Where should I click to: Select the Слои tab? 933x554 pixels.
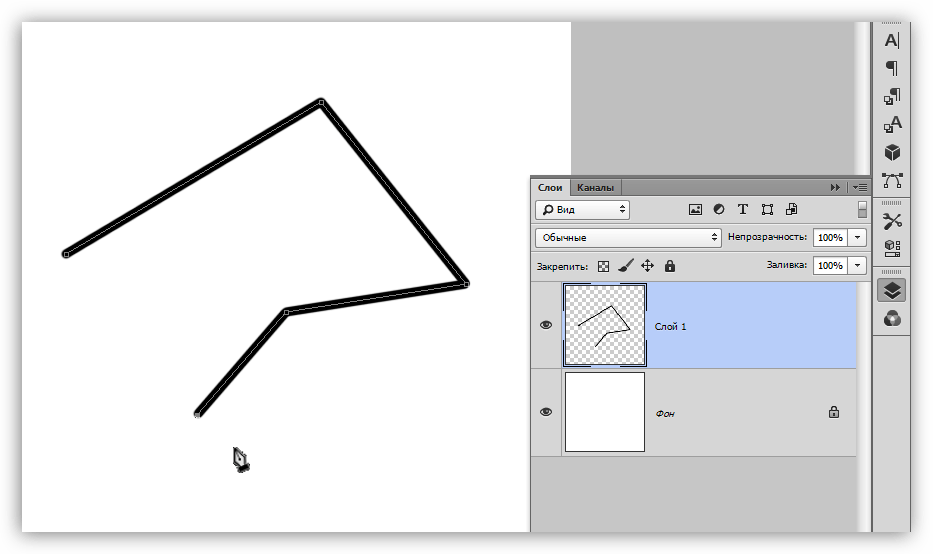(x=550, y=187)
